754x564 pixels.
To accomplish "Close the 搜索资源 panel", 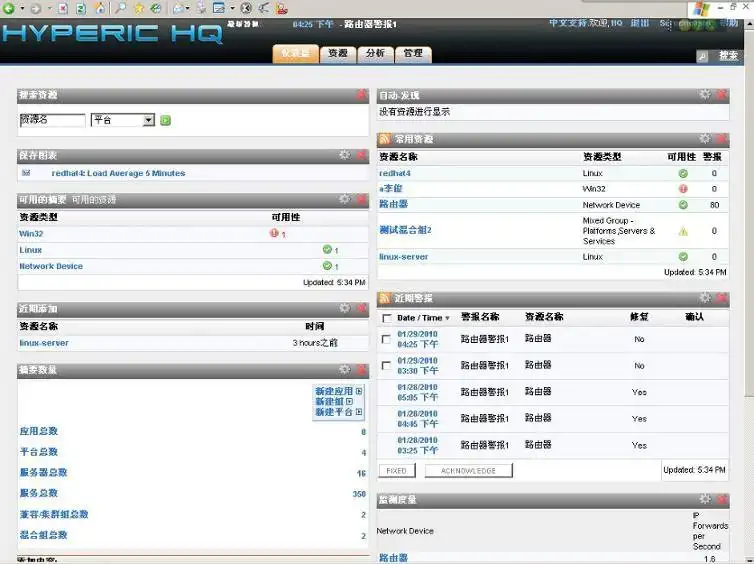I will 362,95.
